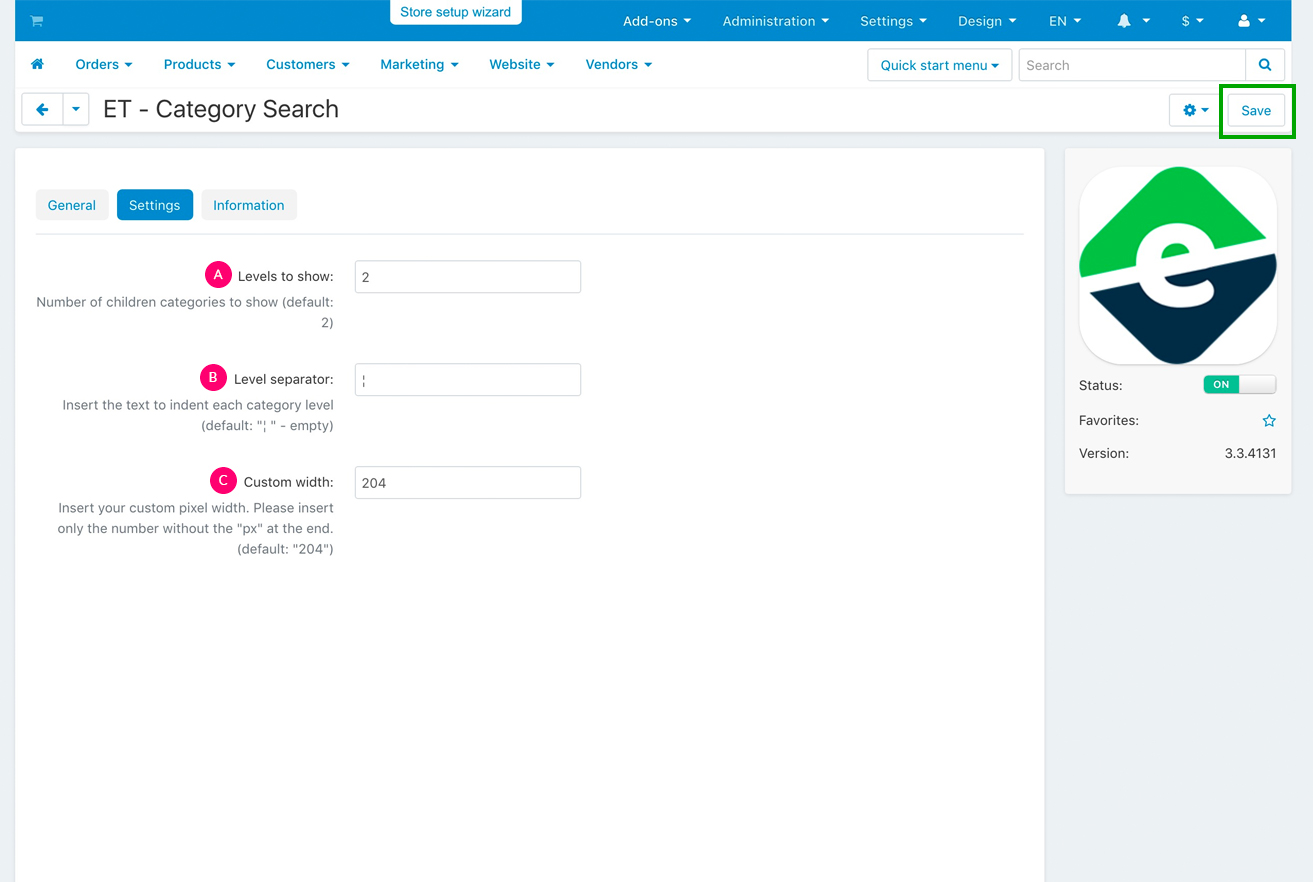Switch to the Information tab
Viewport: 1313px width, 882px height.
[x=248, y=205]
